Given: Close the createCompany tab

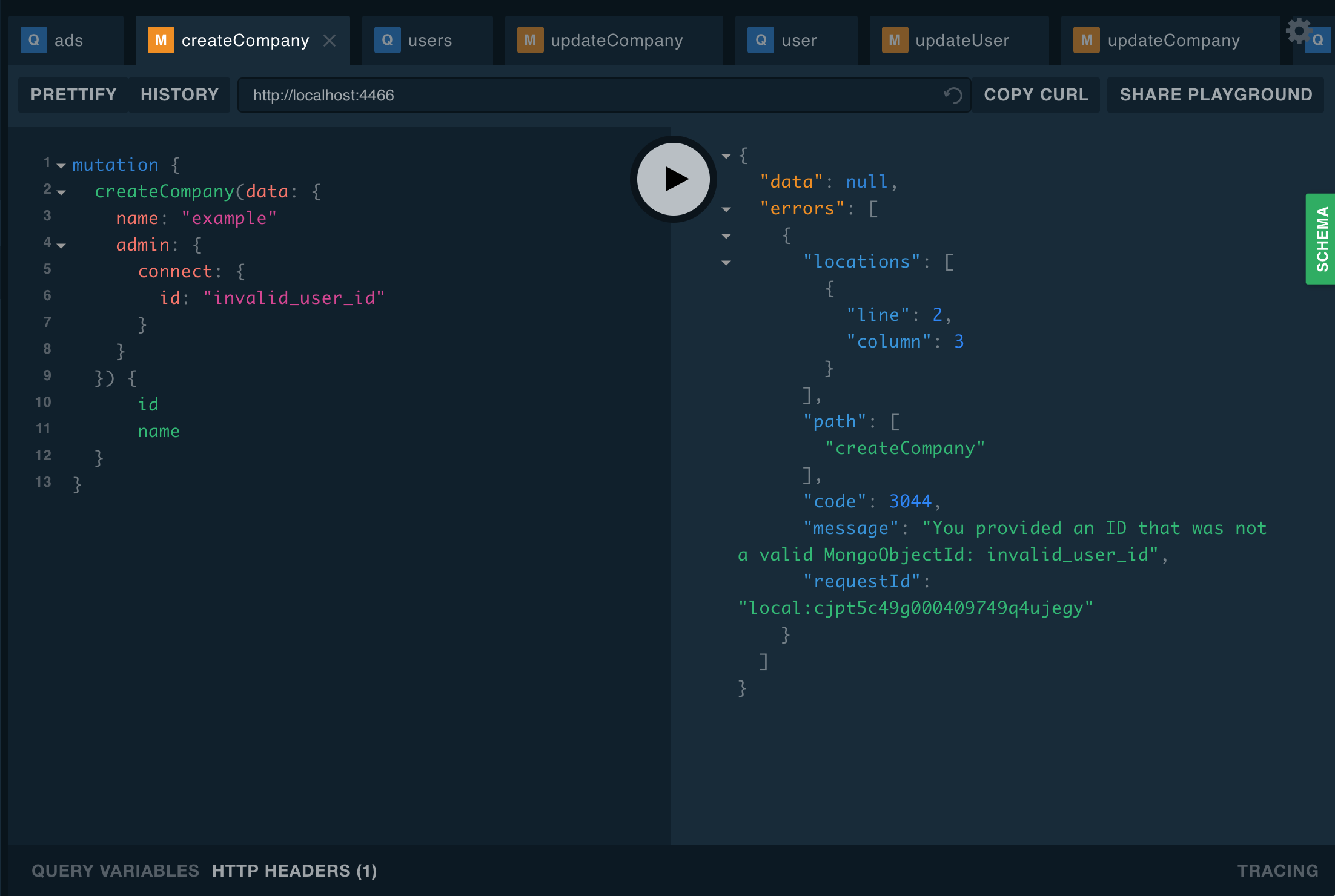Looking at the screenshot, I should point(330,41).
